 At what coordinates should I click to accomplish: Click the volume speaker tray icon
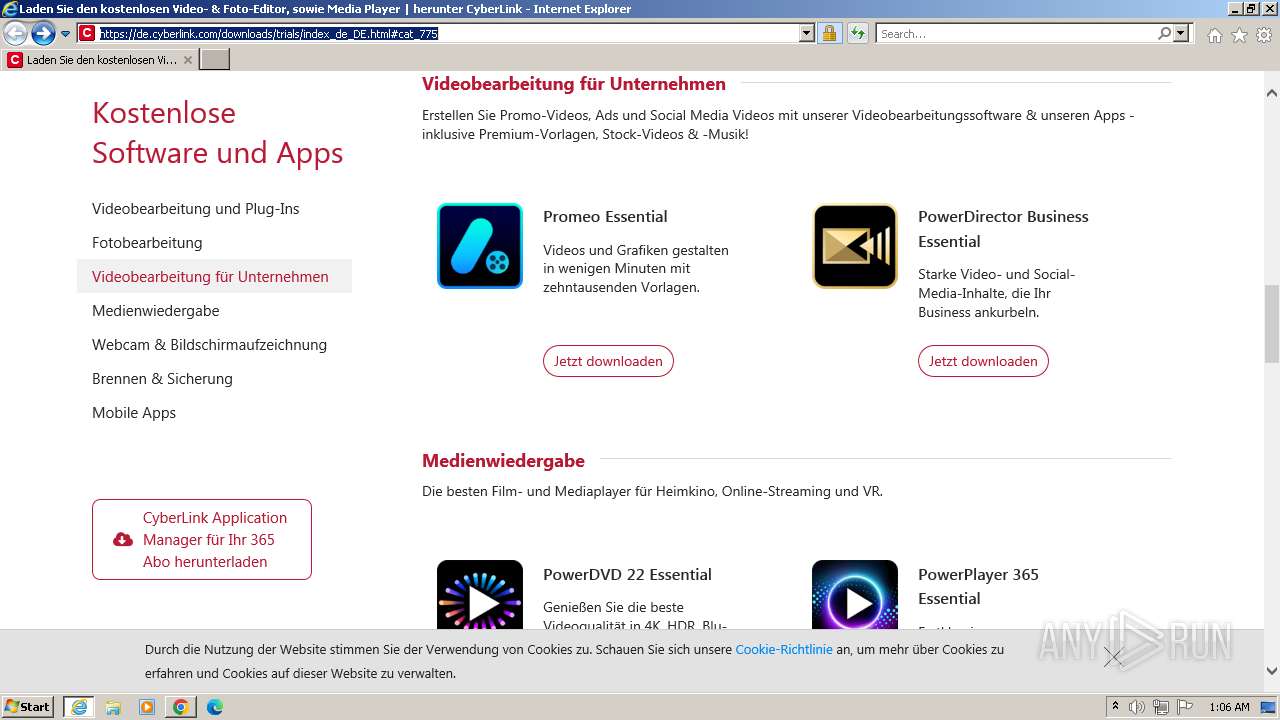(x=1137, y=707)
